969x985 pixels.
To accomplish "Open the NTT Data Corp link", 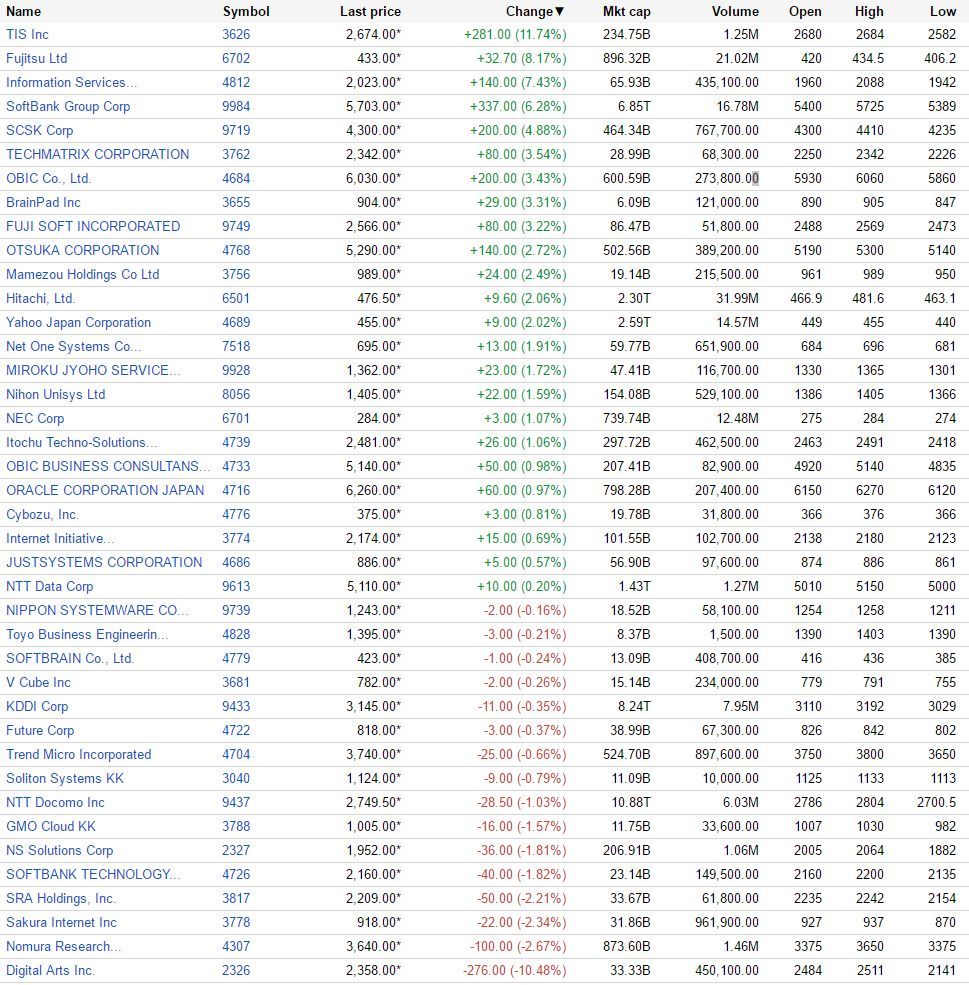I will tap(50, 586).
